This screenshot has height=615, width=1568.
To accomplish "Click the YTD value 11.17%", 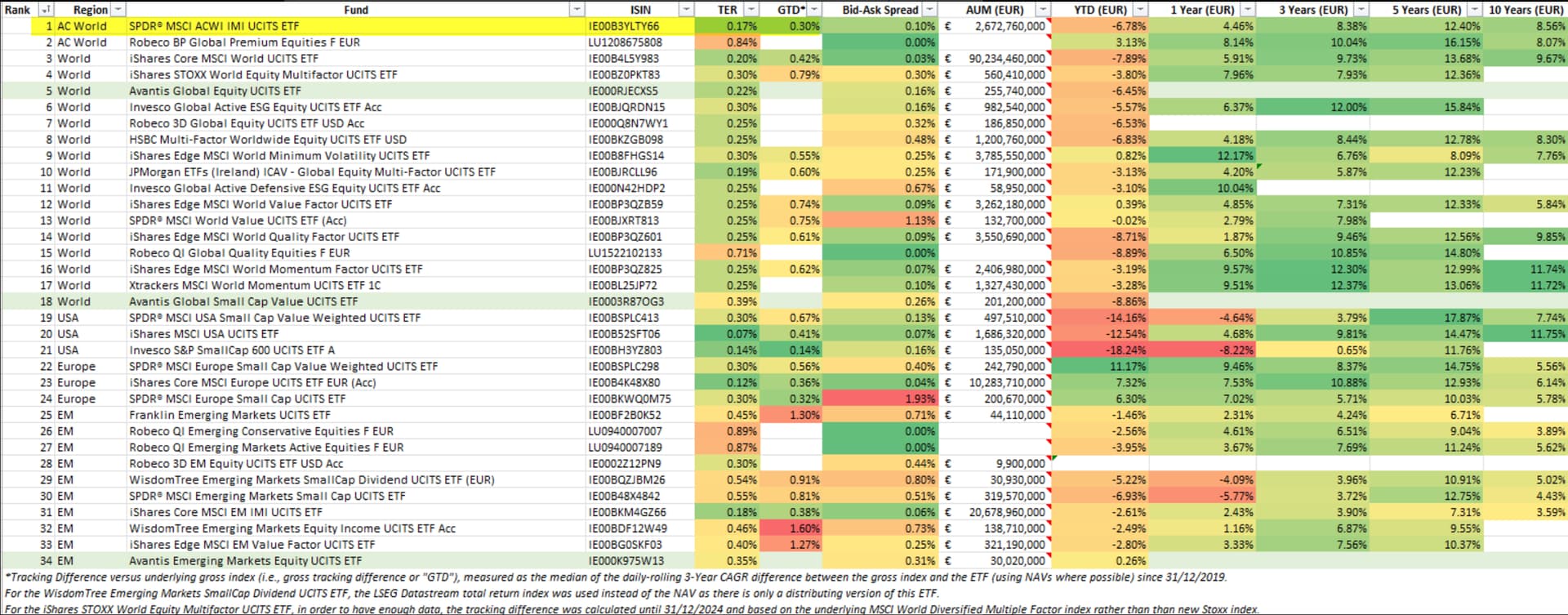I will click(x=1100, y=367).
